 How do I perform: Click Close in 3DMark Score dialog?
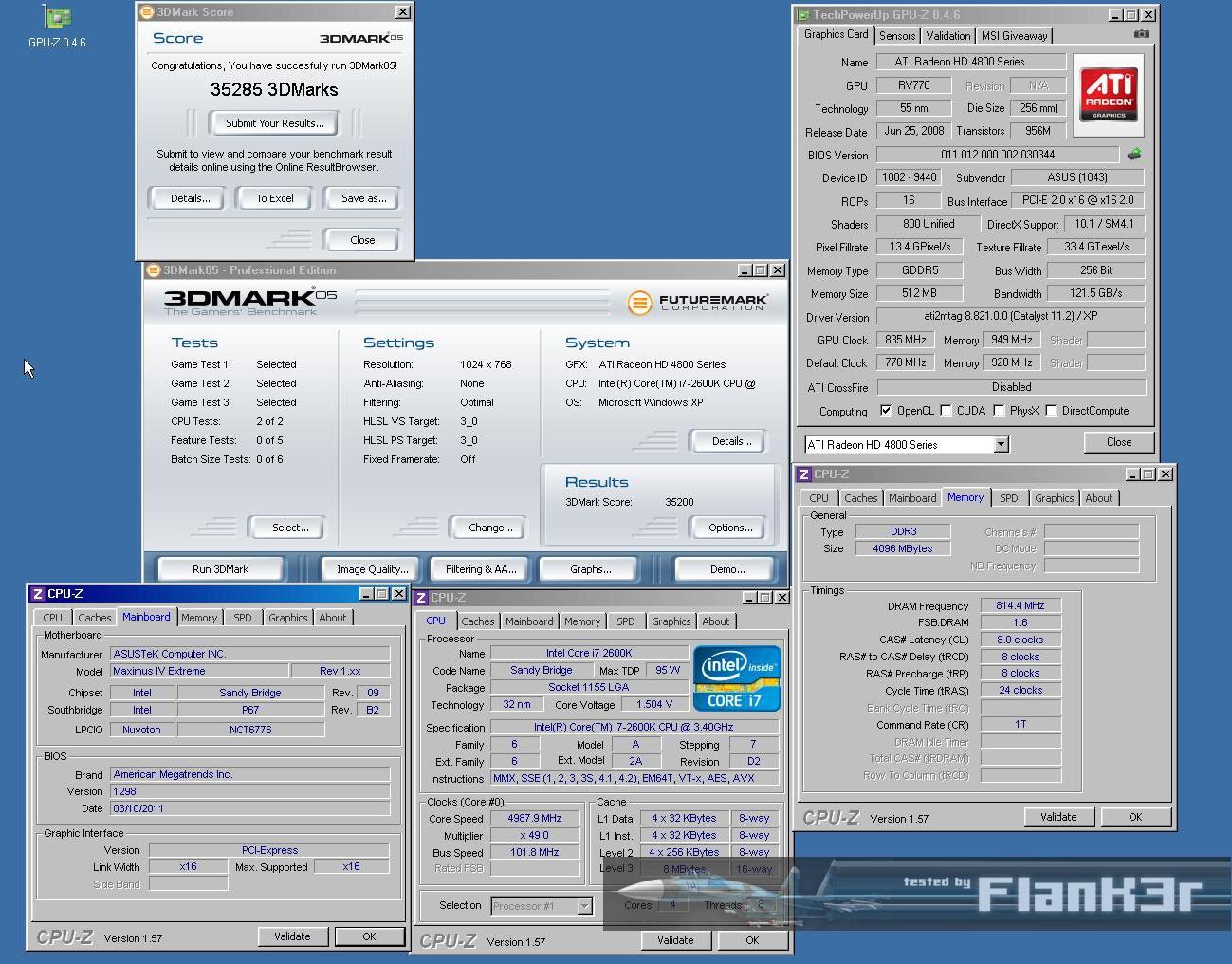pyautogui.click(x=362, y=240)
